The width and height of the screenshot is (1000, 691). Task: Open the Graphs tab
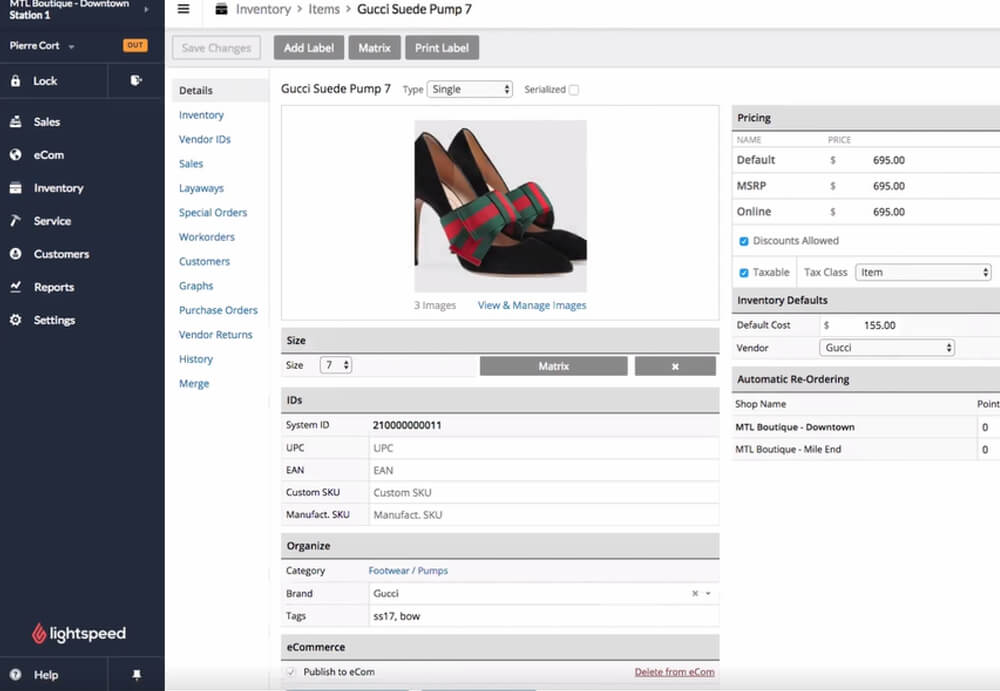196,286
